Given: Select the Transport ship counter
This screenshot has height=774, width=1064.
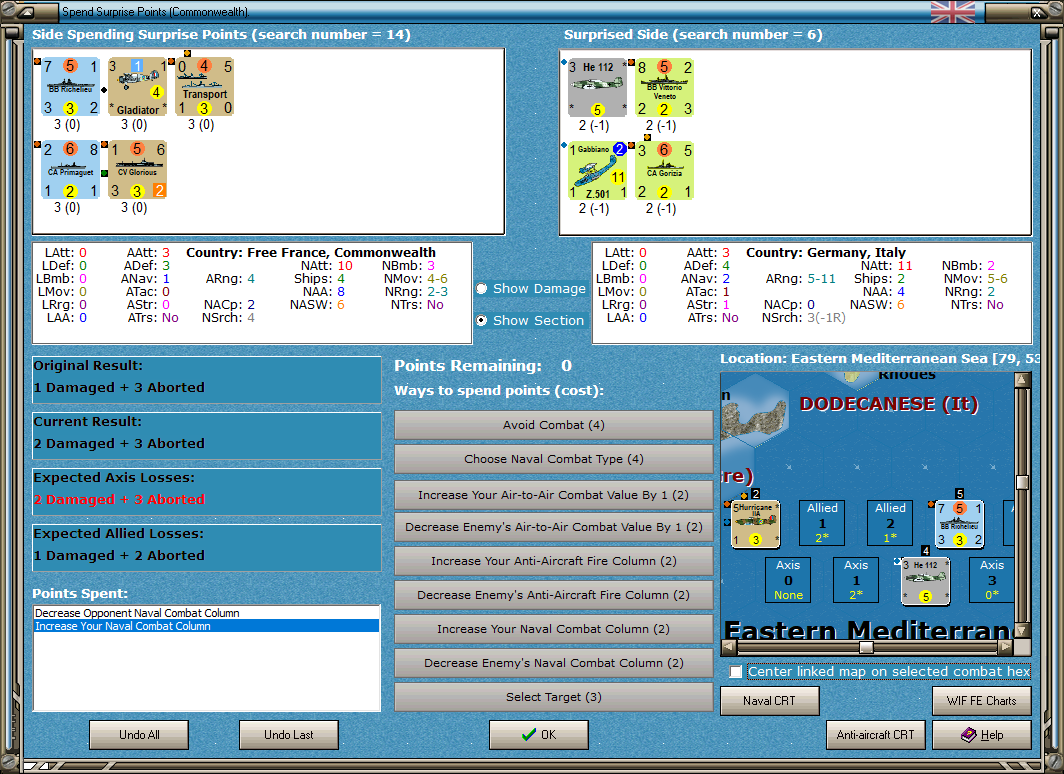Looking at the screenshot, I should click(x=205, y=87).
